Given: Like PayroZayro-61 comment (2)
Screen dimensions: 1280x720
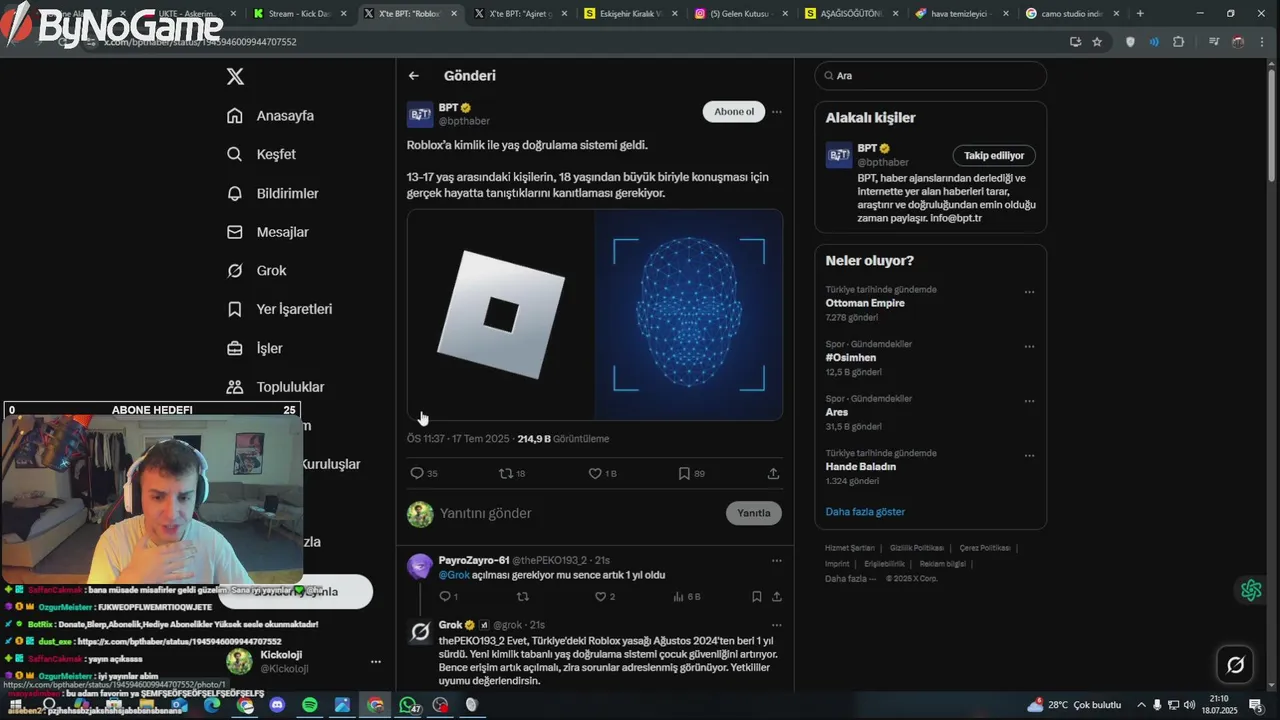Looking at the screenshot, I should tap(605, 597).
